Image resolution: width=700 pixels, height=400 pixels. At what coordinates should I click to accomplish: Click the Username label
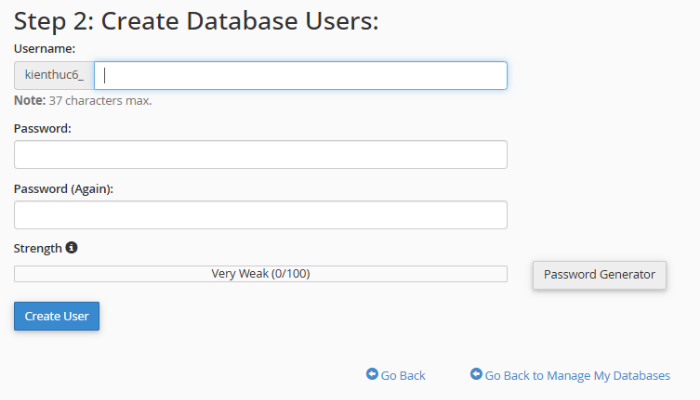[45, 49]
